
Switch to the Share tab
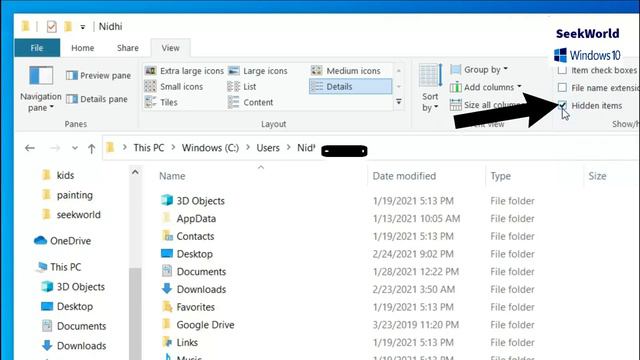(x=128, y=48)
